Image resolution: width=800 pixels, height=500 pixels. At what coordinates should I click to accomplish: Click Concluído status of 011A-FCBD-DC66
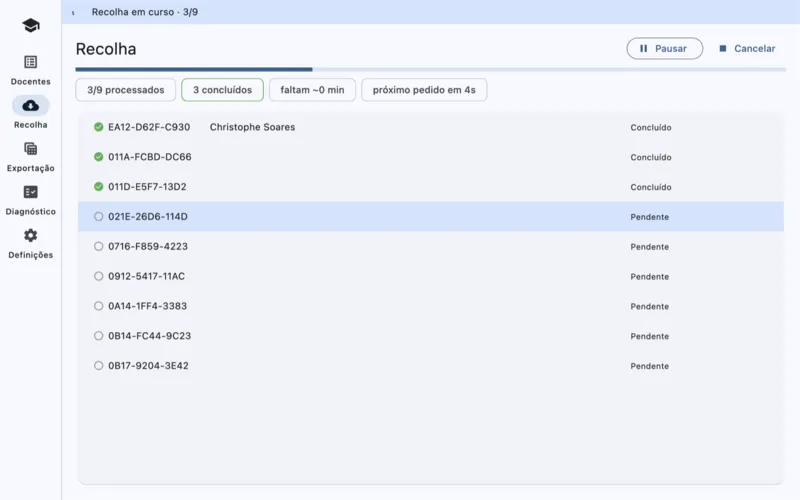point(651,157)
